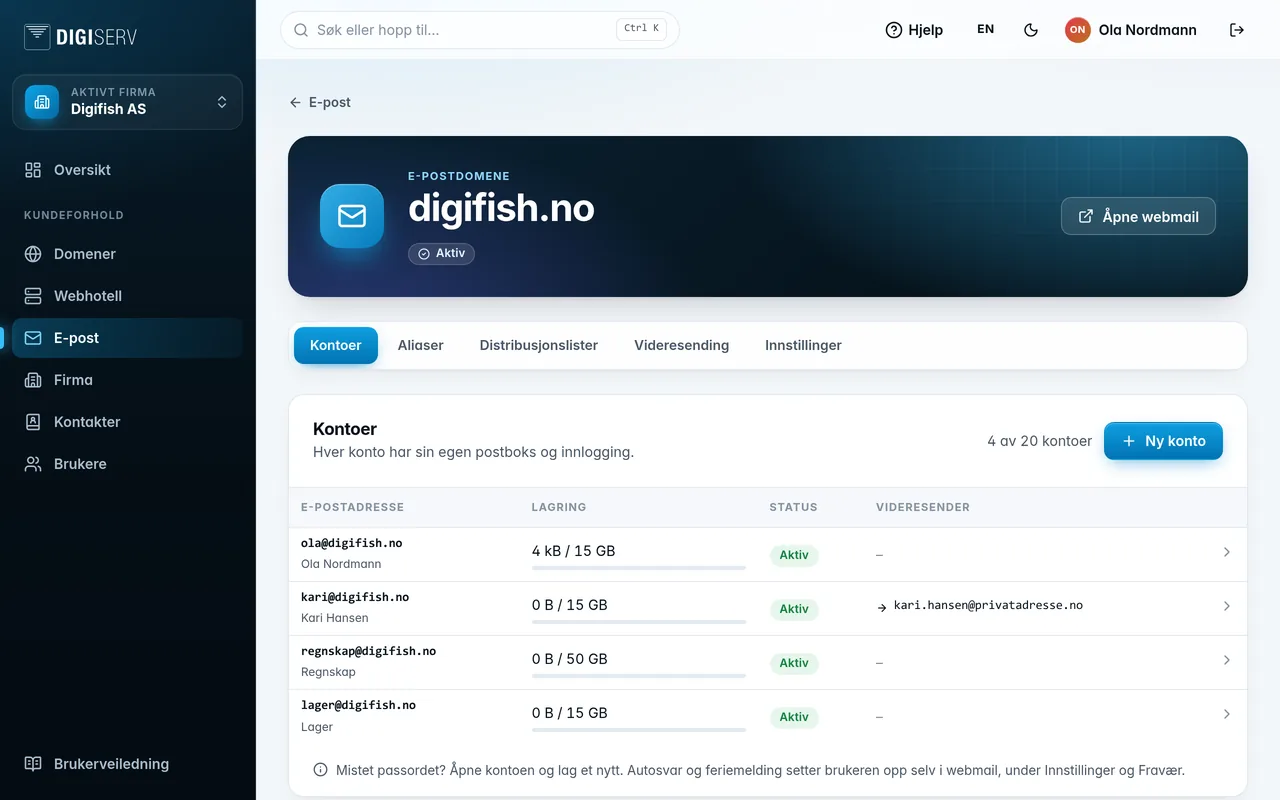Select the Kontoer tab
1280x800 pixels.
[336, 345]
